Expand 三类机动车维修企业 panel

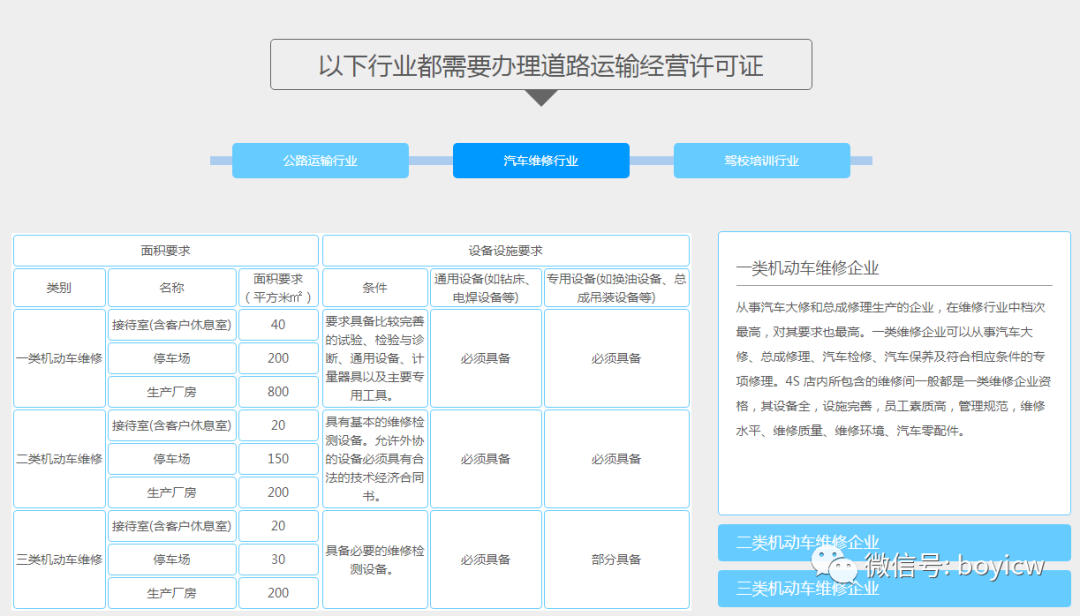[894, 588]
